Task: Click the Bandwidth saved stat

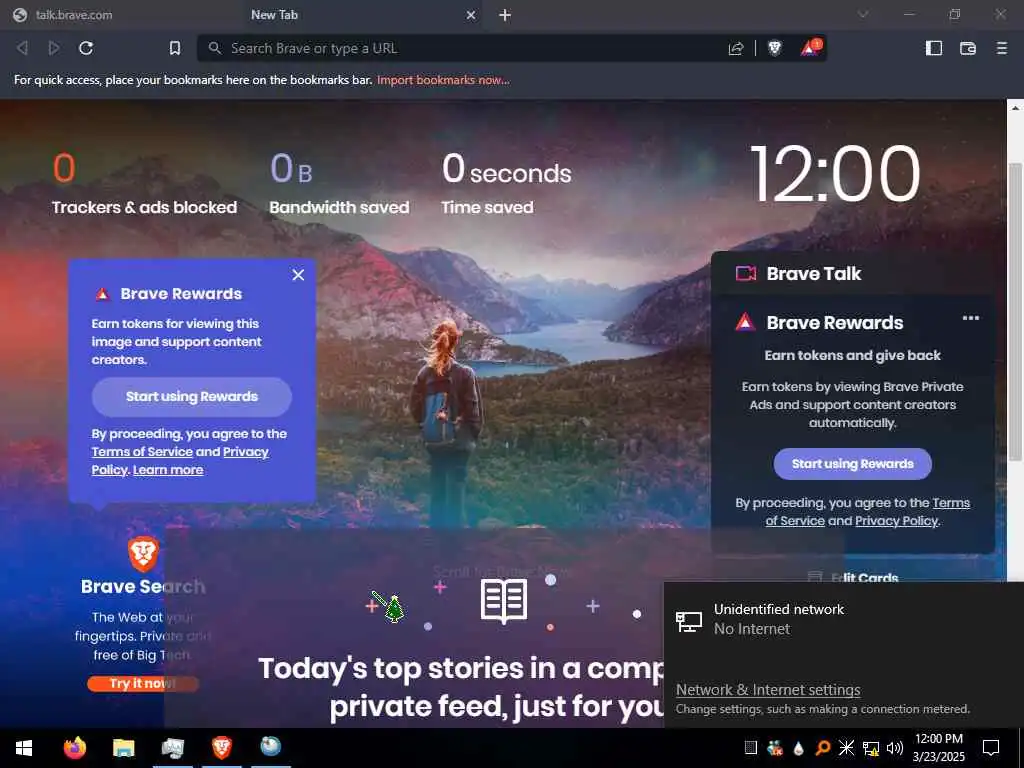Action: coord(339,184)
